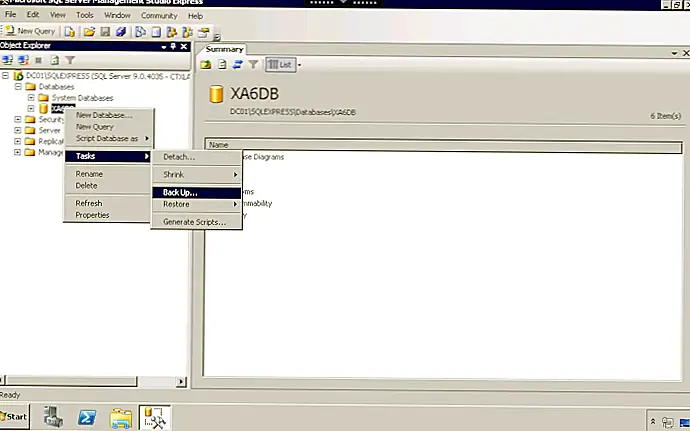The image size is (690, 431).
Task: Select the System Databases tree item
Action: [x=82, y=98]
